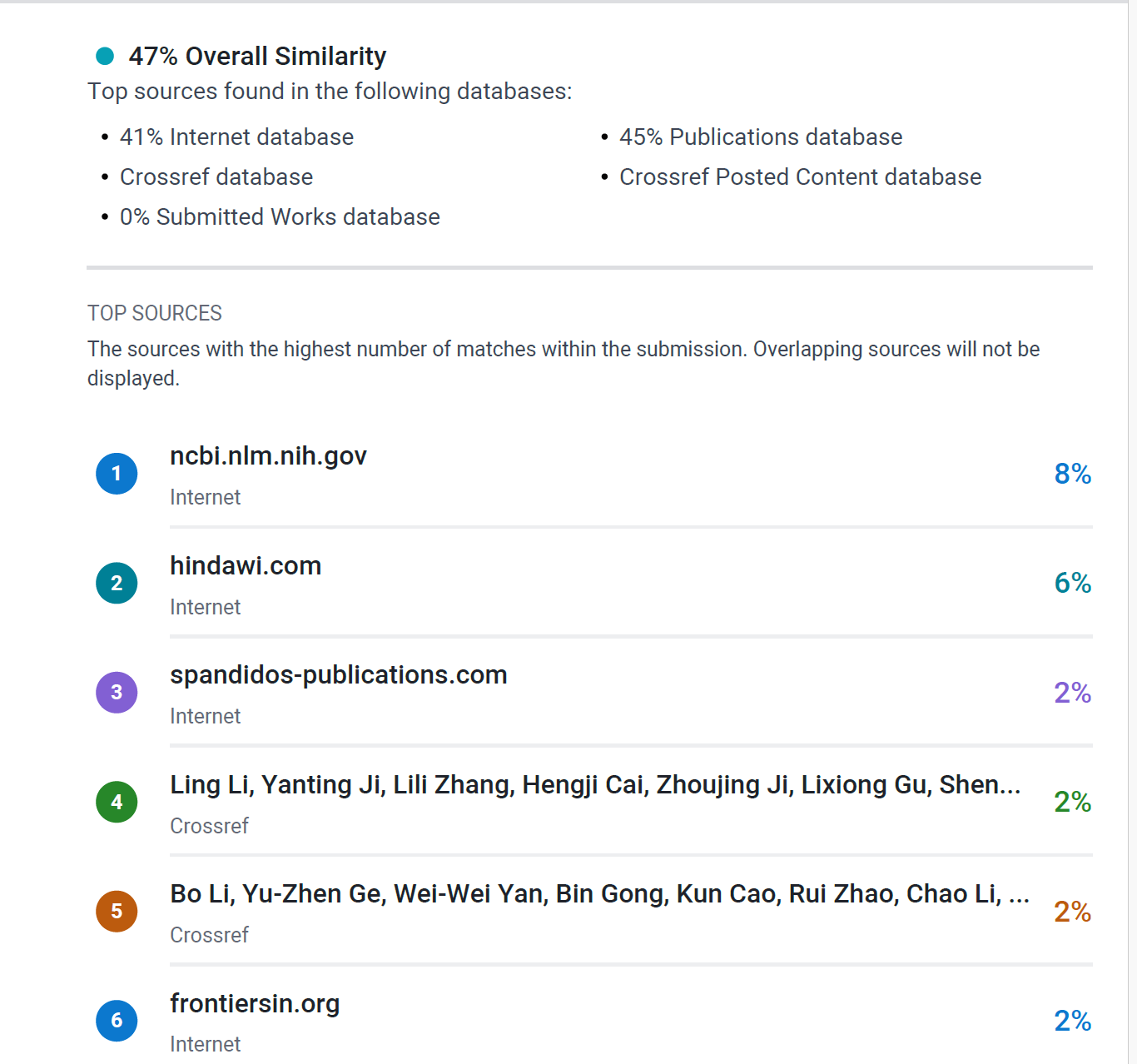Click the blue source number 1 badge
This screenshot has width=1137, height=1064.
pos(117,474)
